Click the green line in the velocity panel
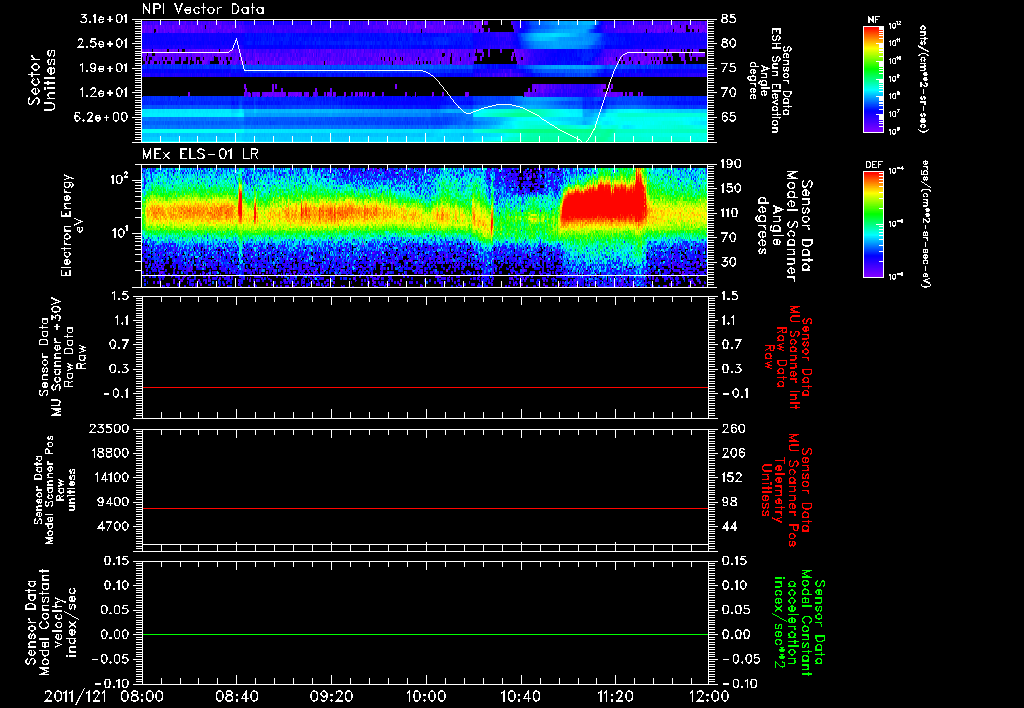The height and width of the screenshot is (708, 1024). (x=424, y=634)
